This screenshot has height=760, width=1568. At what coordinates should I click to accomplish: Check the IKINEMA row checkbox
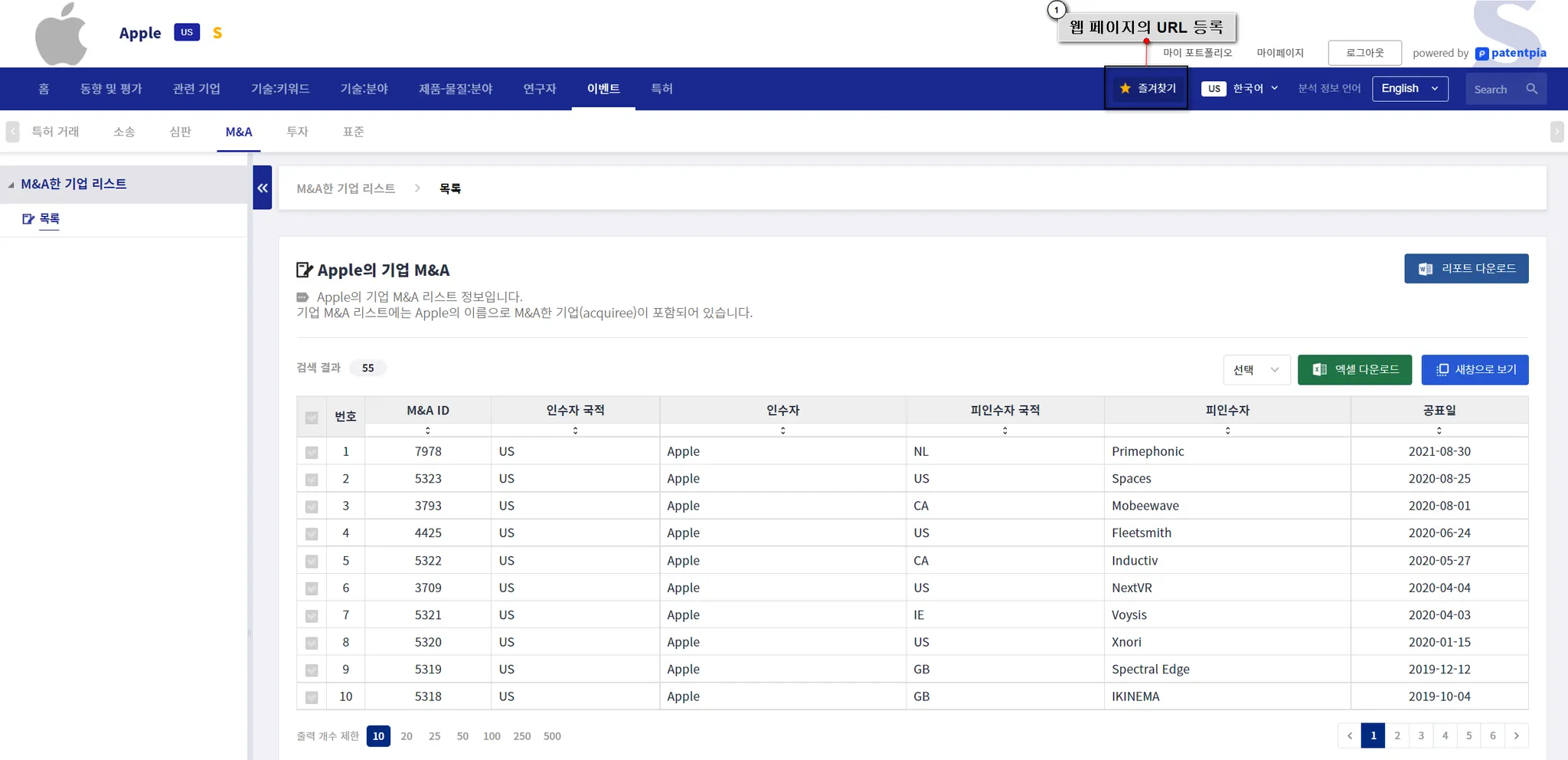[x=312, y=698]
